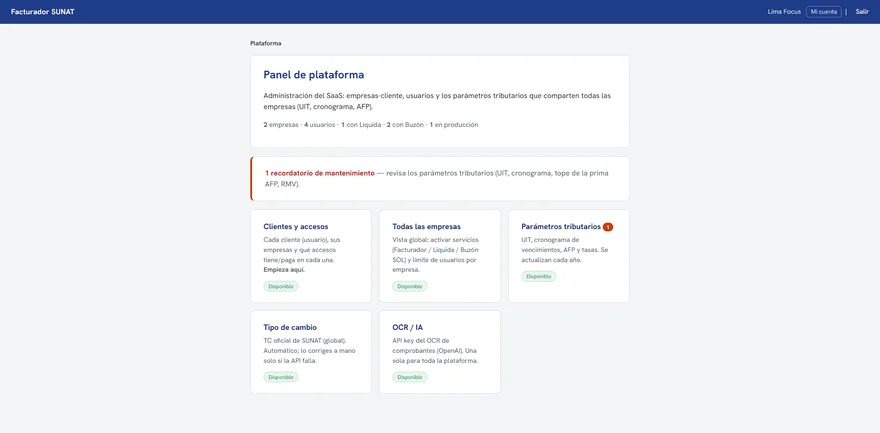The height and width of the screenshot is (433, 880).
Task: Click the orange notification badge on Parámetros tributarios
Action: (608, 227)
